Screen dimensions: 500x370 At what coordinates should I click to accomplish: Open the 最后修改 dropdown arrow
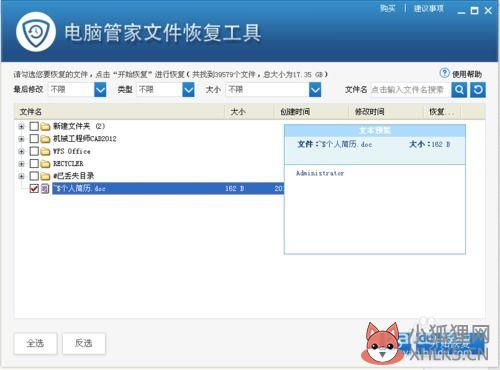[100, 90]
